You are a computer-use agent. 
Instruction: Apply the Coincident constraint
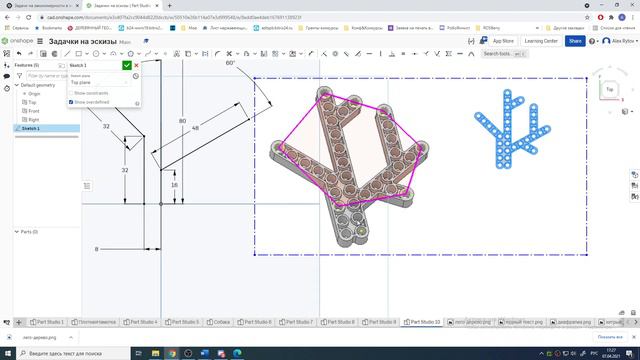pyautogui.click(x=324, y=53)
